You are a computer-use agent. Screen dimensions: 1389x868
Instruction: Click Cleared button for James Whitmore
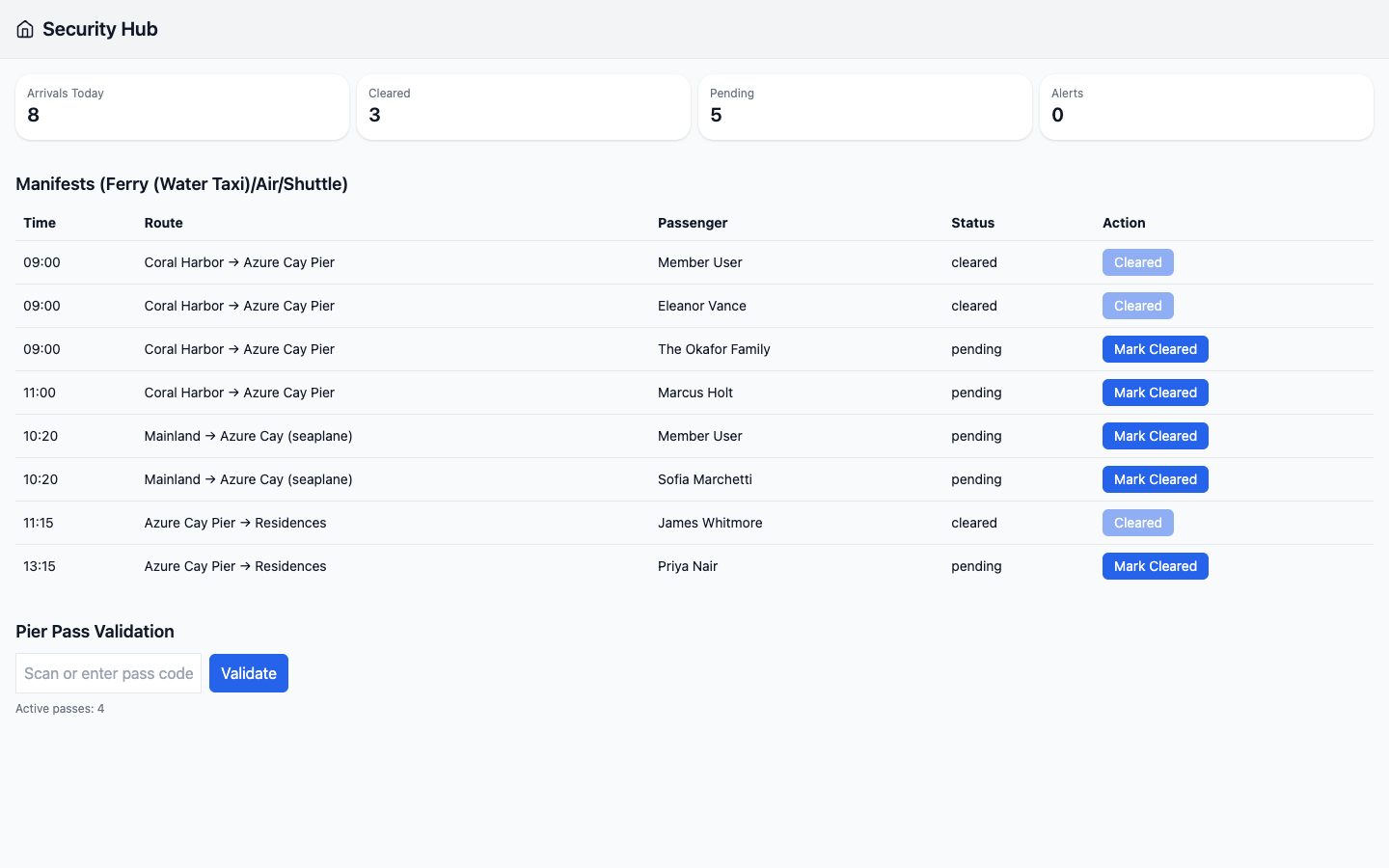tap(1138, 523)
